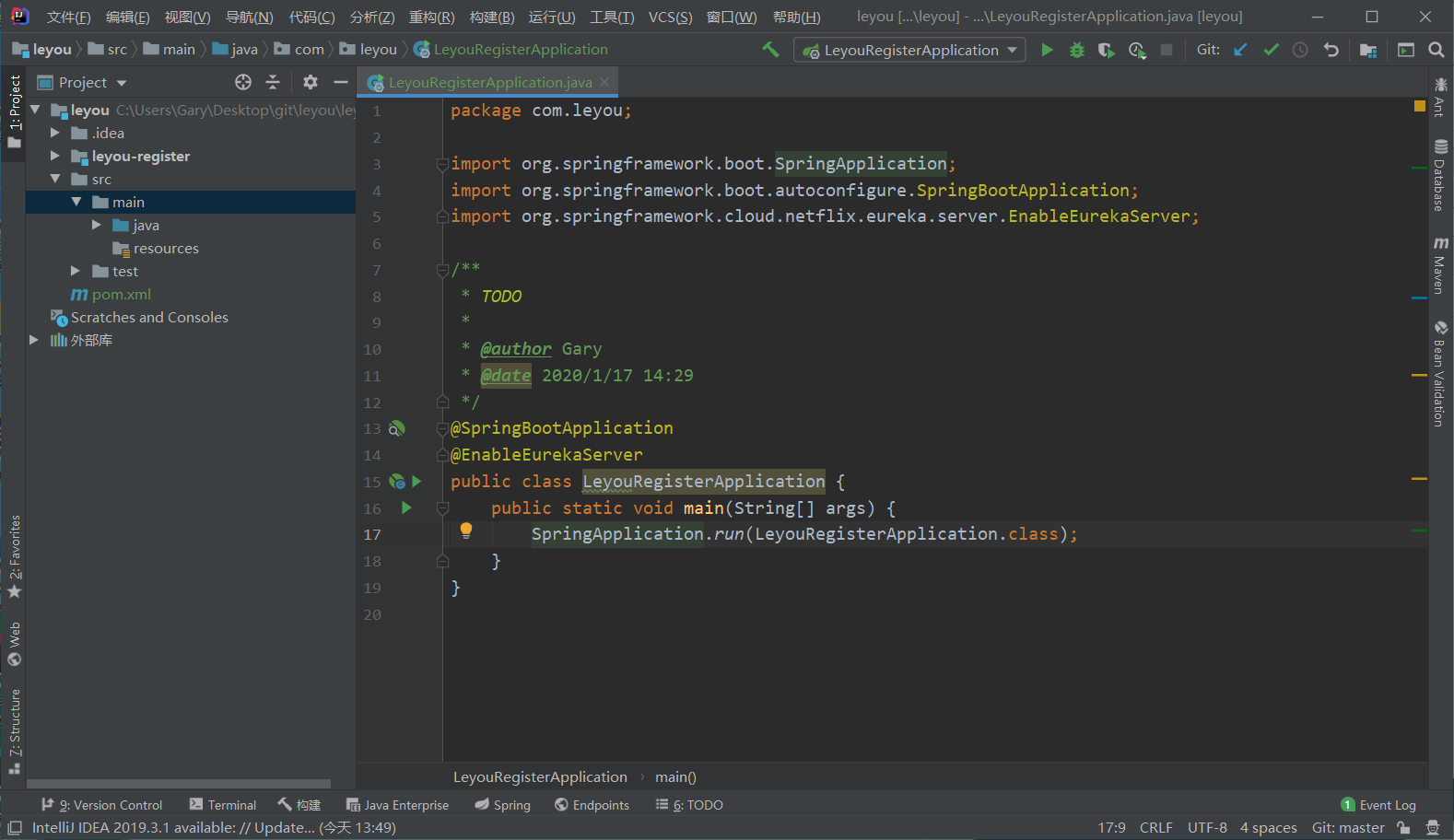
Task: Expand the .idea folder
Action: 55,133
